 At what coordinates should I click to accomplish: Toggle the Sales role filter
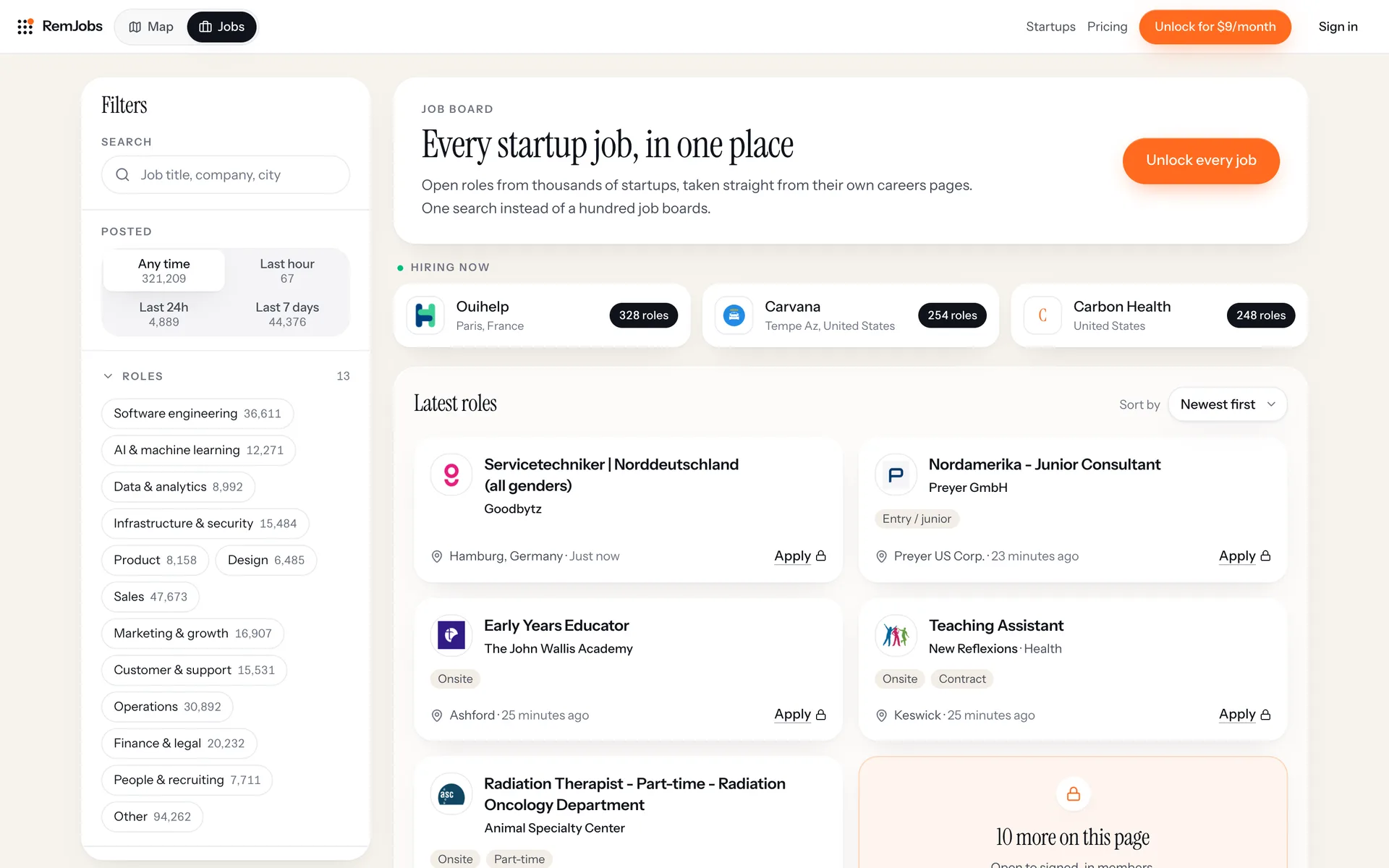tap(150, 597)
